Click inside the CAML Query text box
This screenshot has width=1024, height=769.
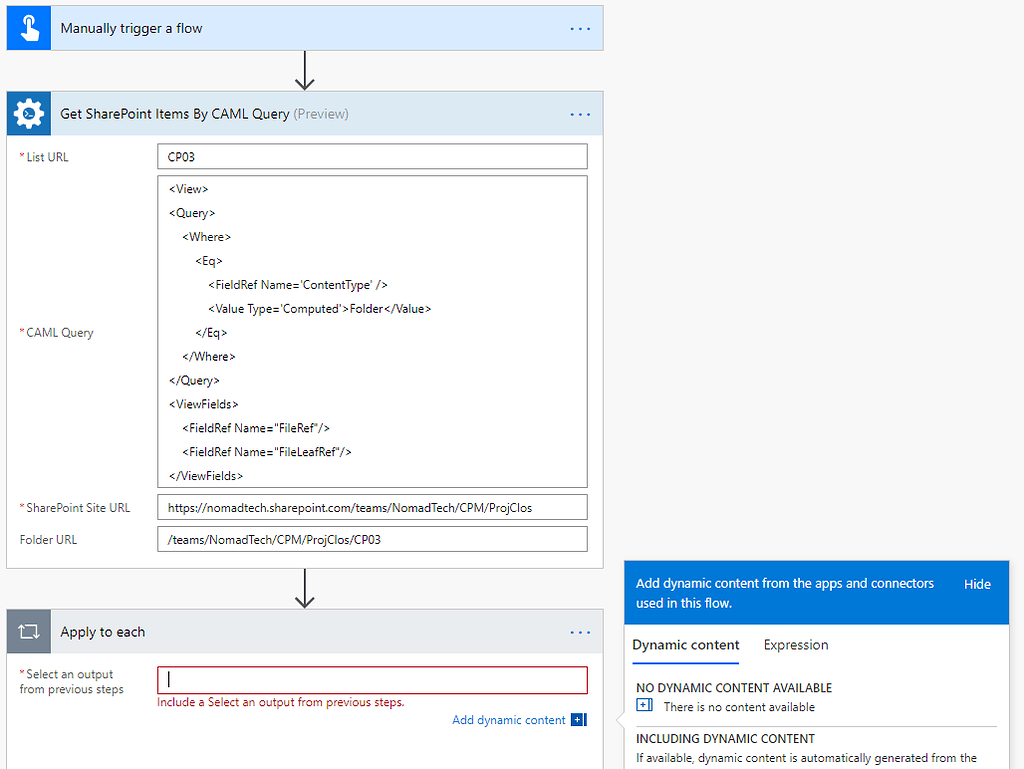click(x=372, y=332)
